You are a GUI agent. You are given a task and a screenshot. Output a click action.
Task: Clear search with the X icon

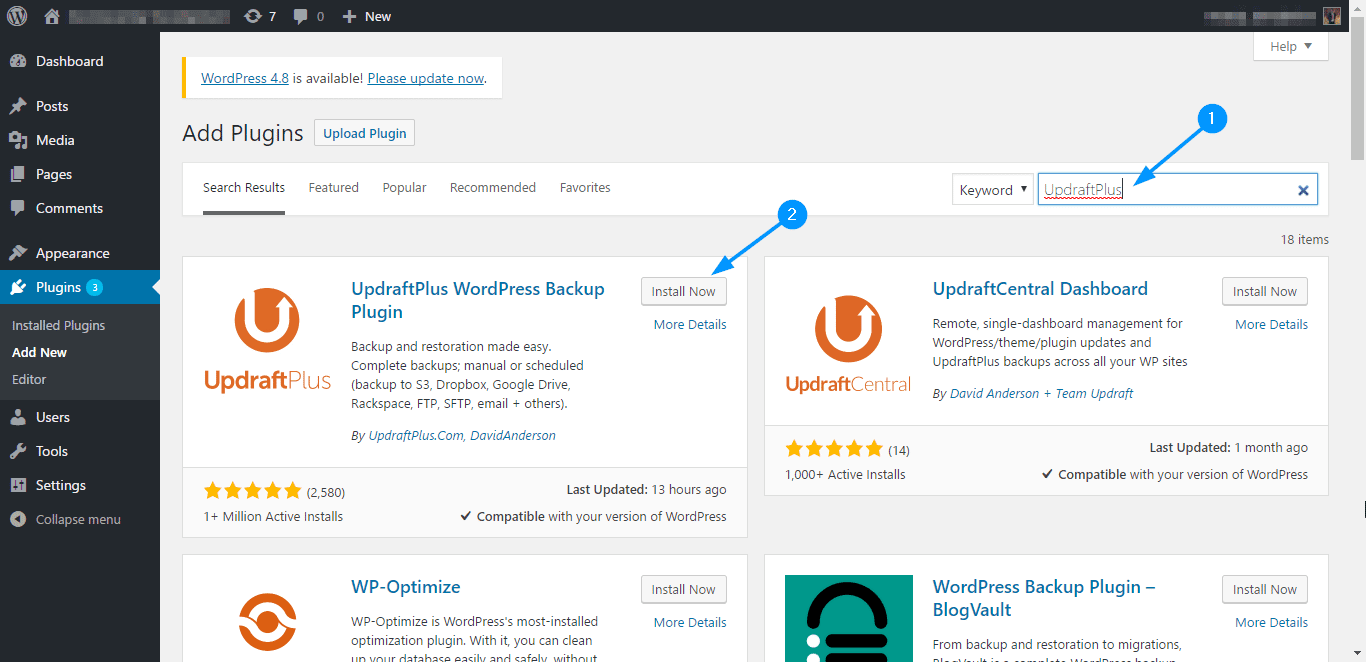pyautogui.click(x=1303, y=190)
